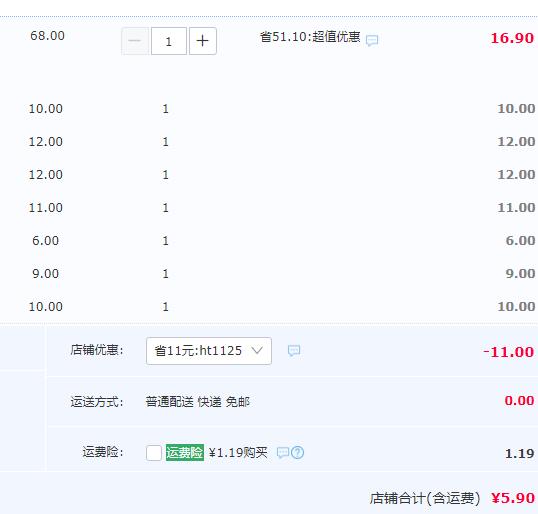Open comment icon beside 超值优惠
Viewport: 538px width, 514px height.
click(x=372, y=40)
